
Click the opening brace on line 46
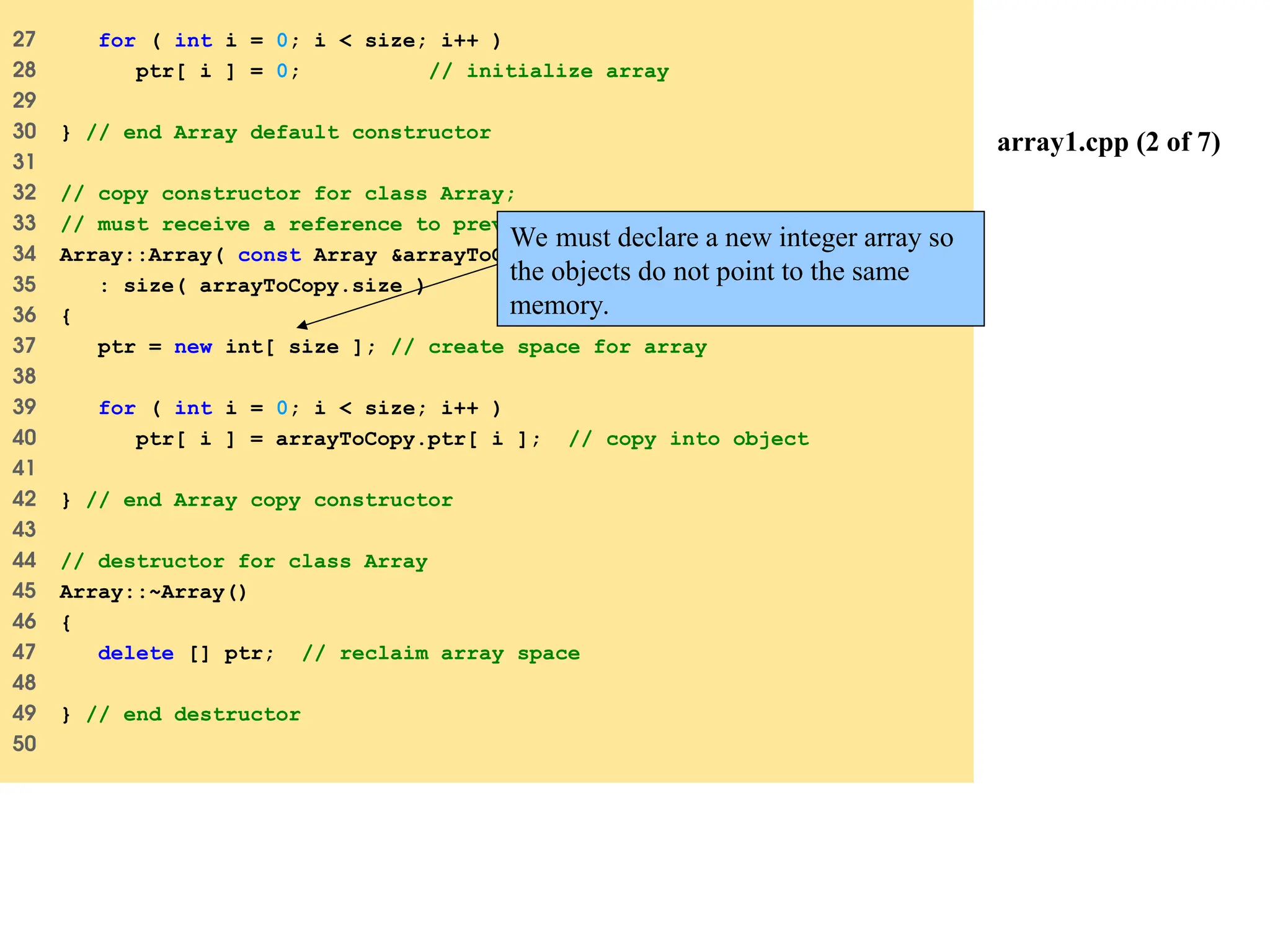coord(66,622)
